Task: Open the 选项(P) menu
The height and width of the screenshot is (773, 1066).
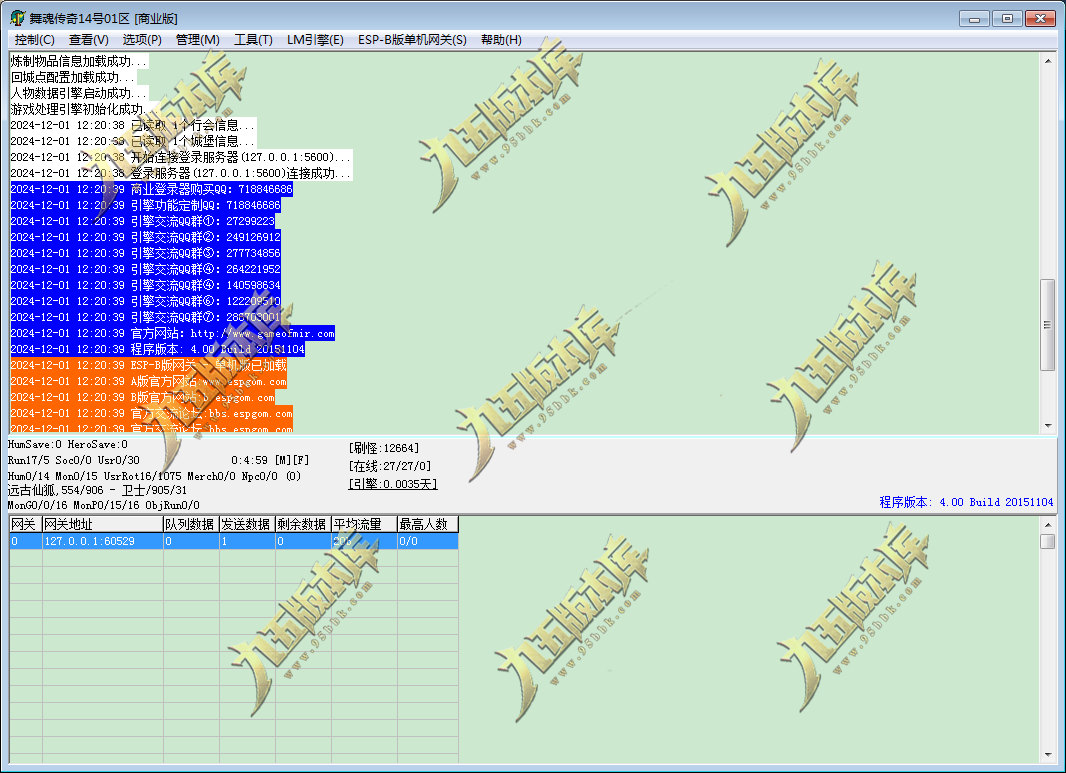Action: 142,40
